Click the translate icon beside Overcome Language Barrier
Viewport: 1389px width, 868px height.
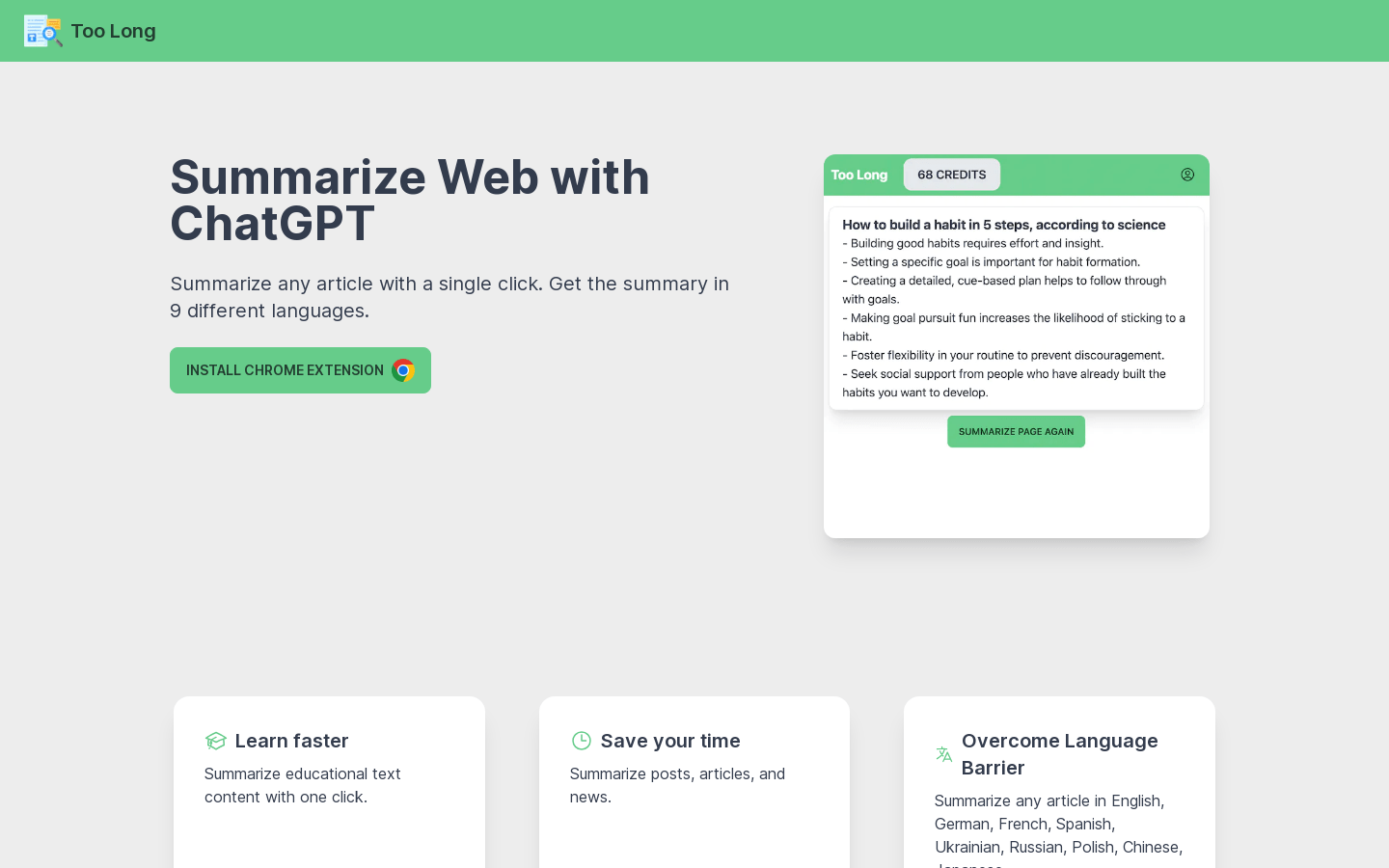943,754
